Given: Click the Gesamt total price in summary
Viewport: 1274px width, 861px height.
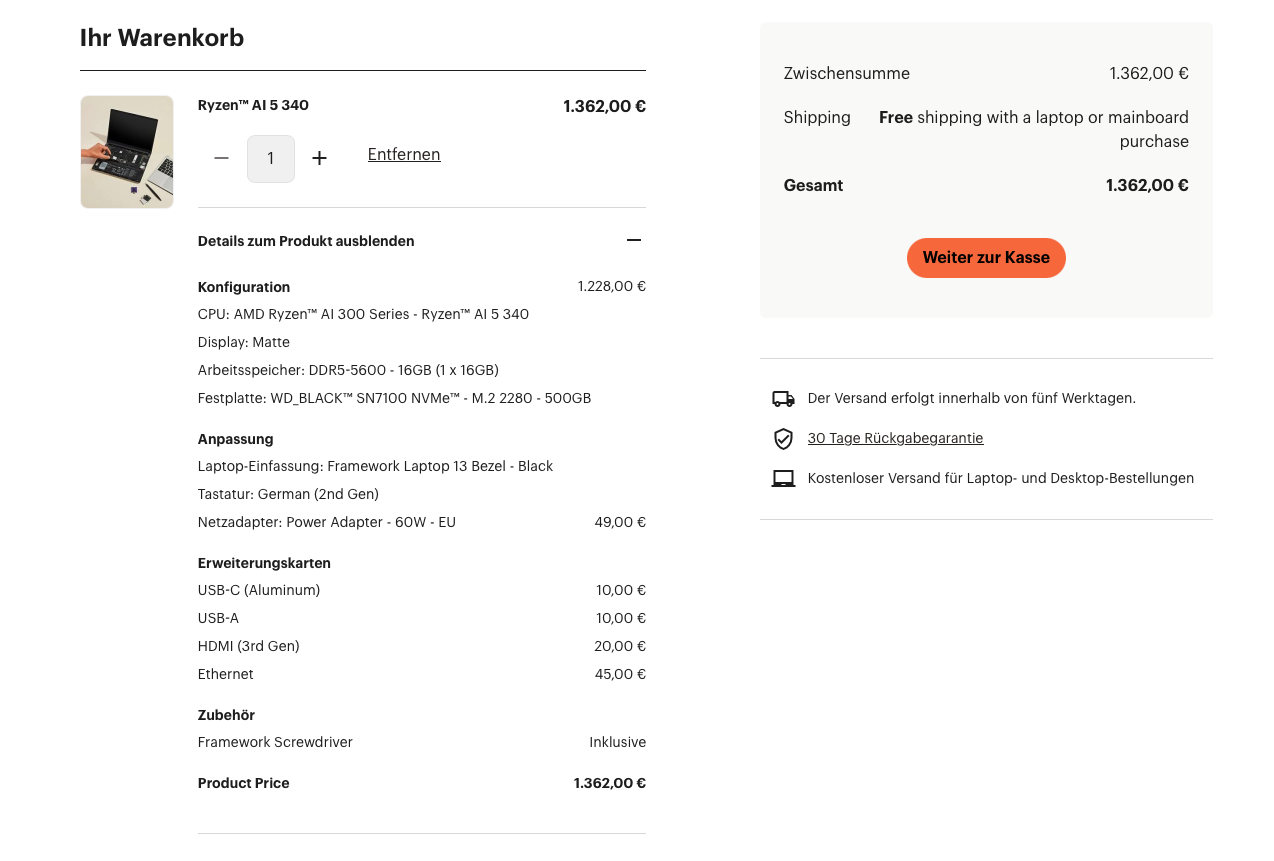Looking at the screenshot, I should pyautogui.click(x=1147, y=185).
